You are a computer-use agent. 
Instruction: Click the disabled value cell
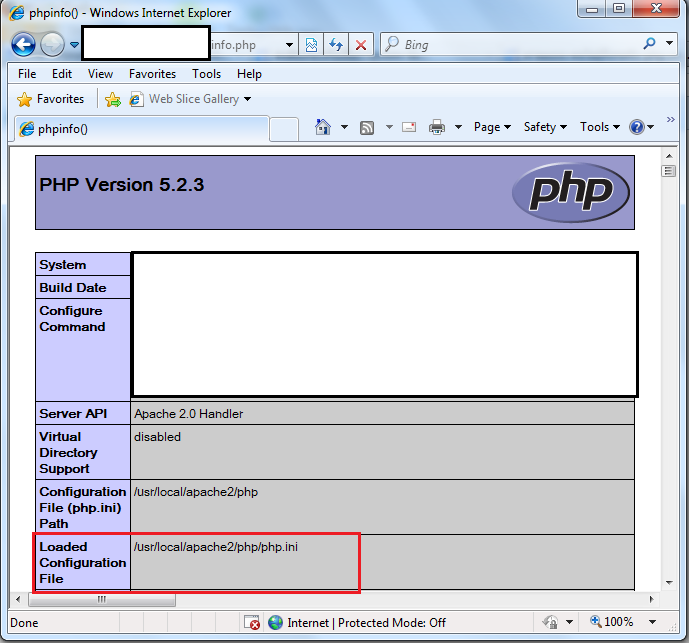click(382, 452)
